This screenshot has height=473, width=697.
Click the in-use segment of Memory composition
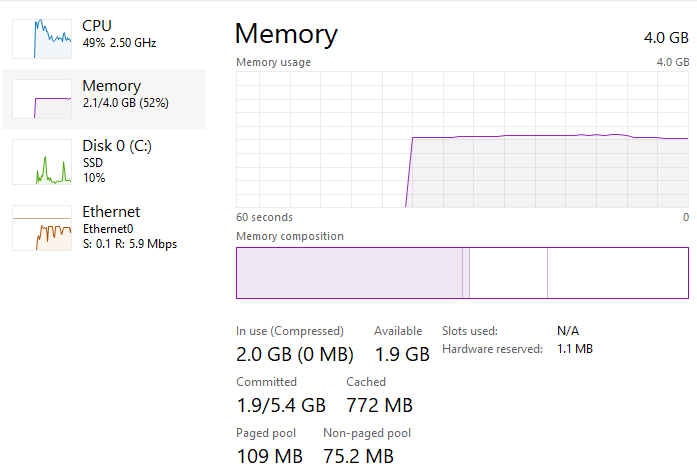349,273
